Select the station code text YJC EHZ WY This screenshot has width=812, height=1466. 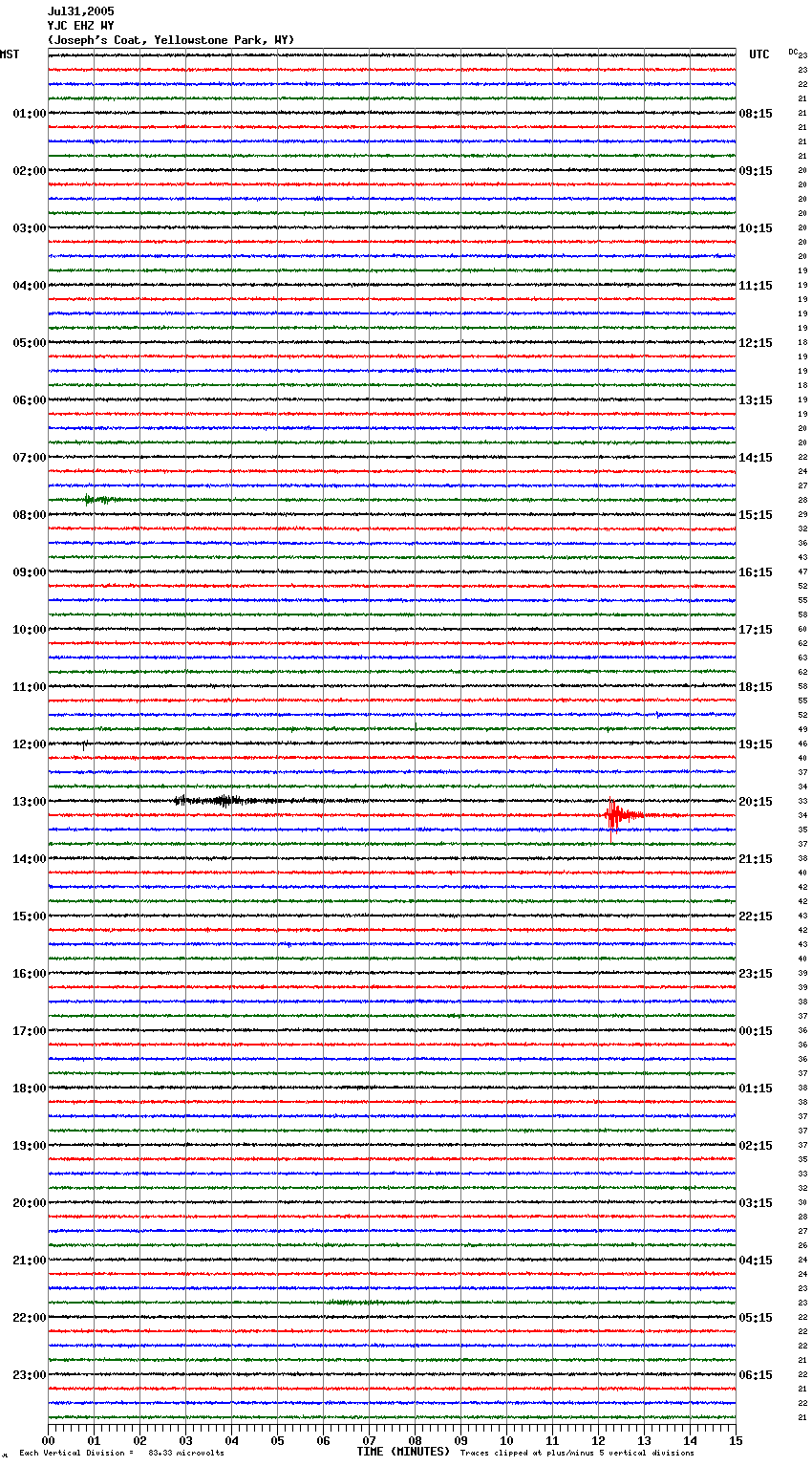(x=80, y=26)
